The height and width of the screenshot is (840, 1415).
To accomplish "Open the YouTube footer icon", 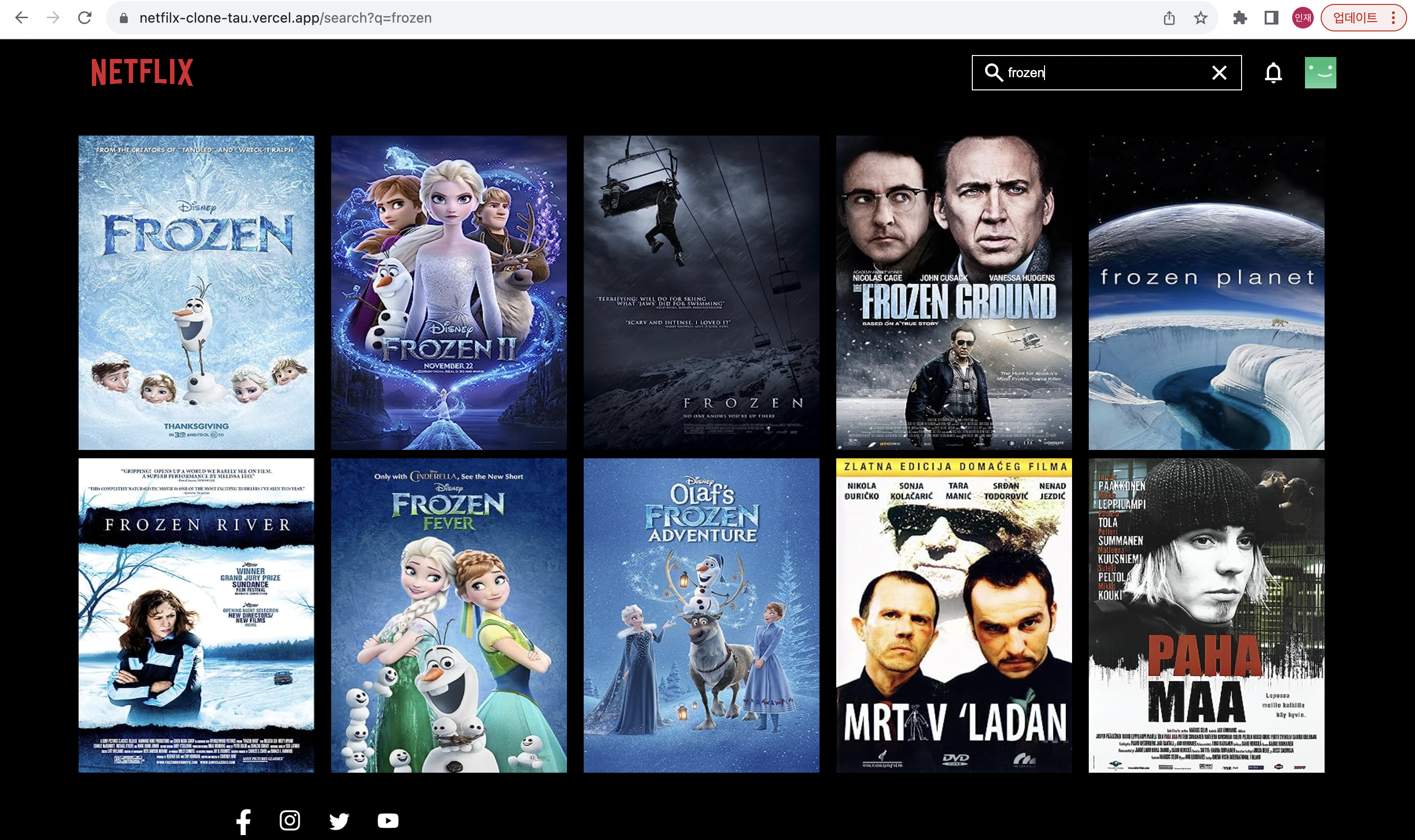I will click(x=388, y=821).
